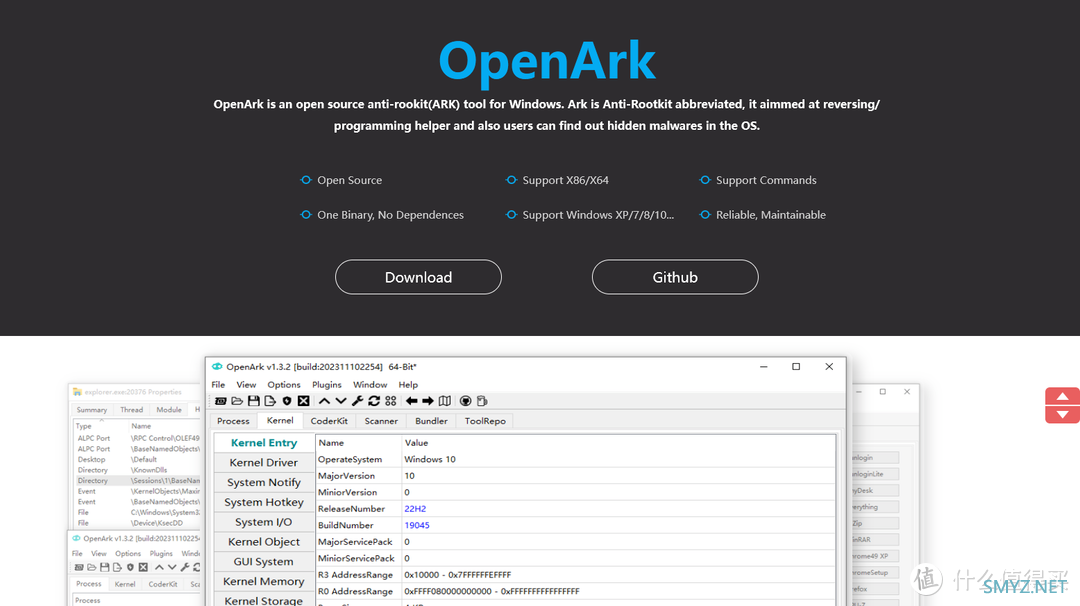The width and height of the screenshot is (1080, 606).
Task: Switch to the Process tab in main window
Action: tap(233, 421)
